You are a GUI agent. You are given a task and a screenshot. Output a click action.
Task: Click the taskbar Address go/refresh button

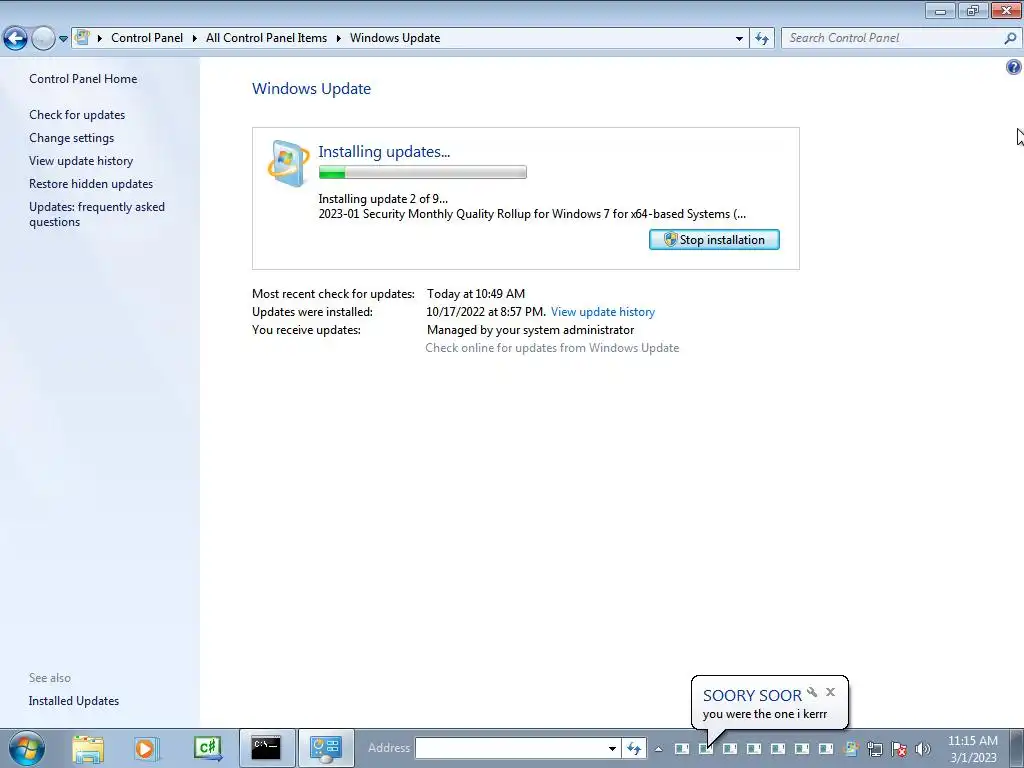pos(634,748)
